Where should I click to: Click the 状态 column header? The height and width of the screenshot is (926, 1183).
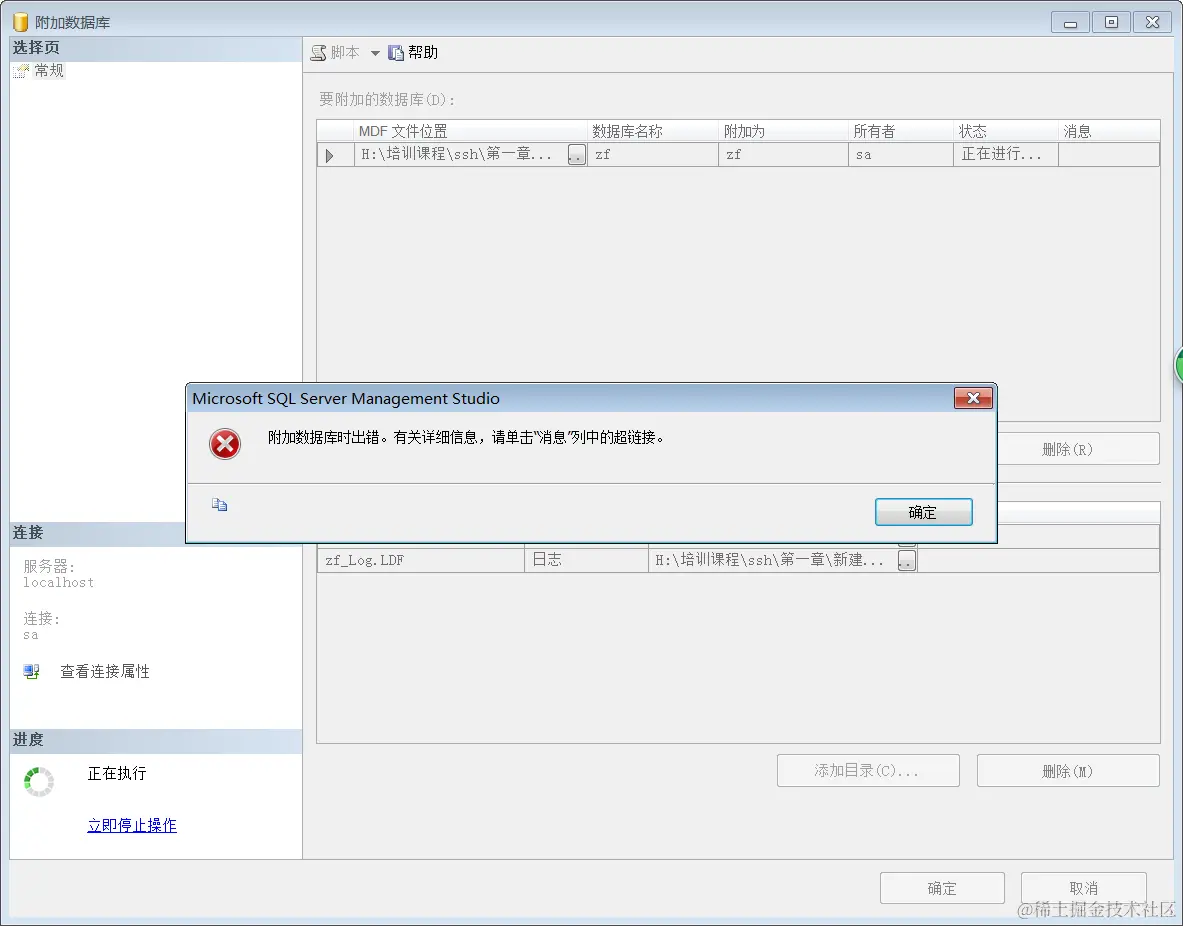(1006, 131)
